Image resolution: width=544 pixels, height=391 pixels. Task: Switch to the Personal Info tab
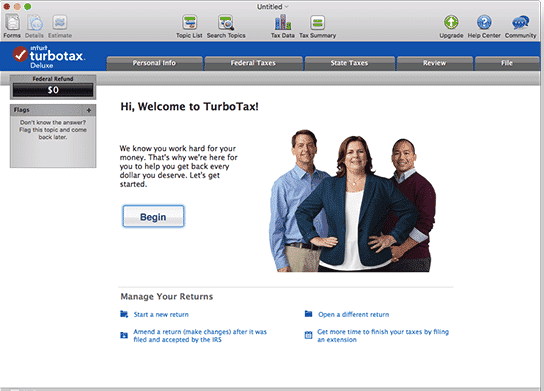point(154,63)
